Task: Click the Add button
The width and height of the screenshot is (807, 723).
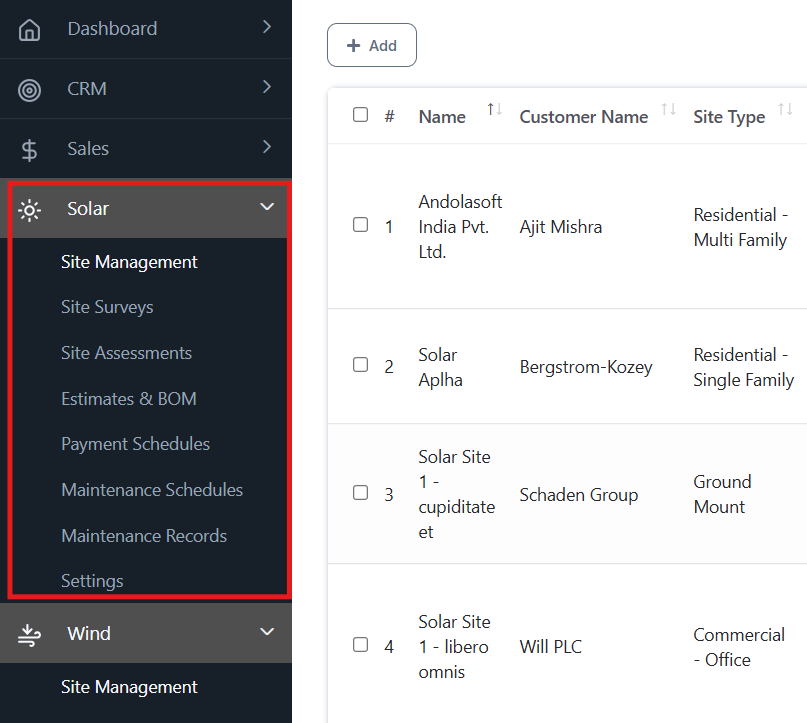Action: pyautogui.click(x=372, y=46)
